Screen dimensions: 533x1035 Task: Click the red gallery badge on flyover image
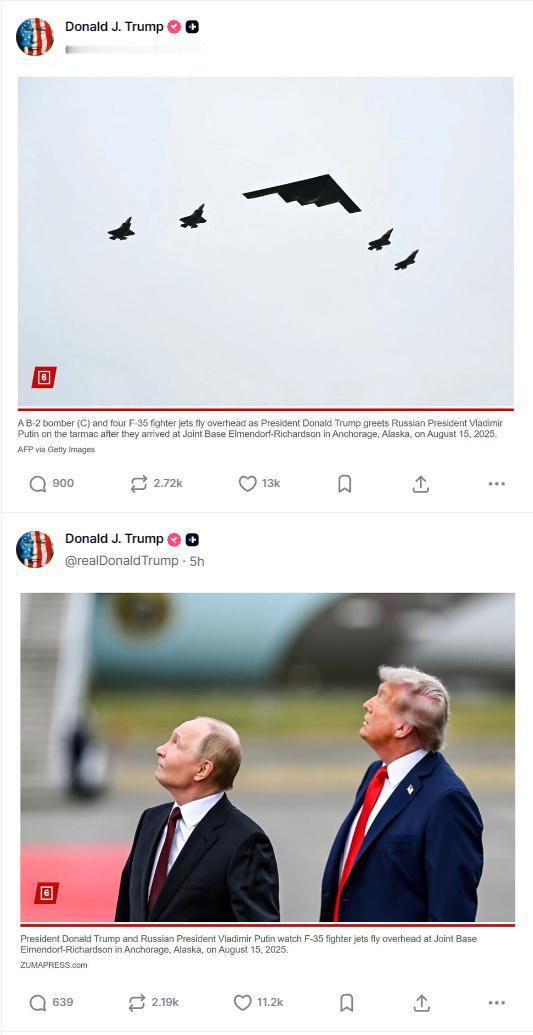pyautogui.click(x=44, y=377)
